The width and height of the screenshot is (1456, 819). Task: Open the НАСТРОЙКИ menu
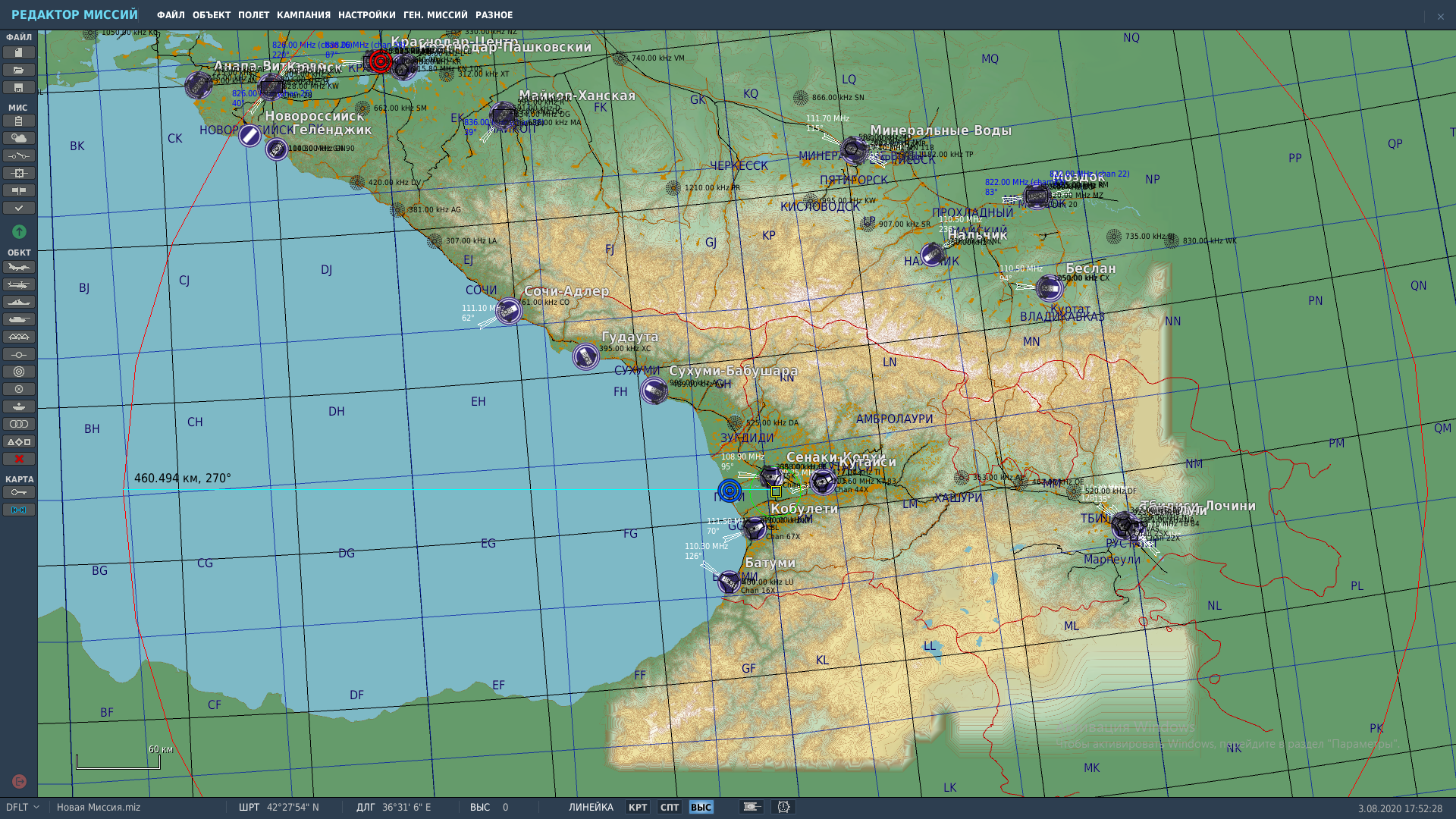coord(367,15)
